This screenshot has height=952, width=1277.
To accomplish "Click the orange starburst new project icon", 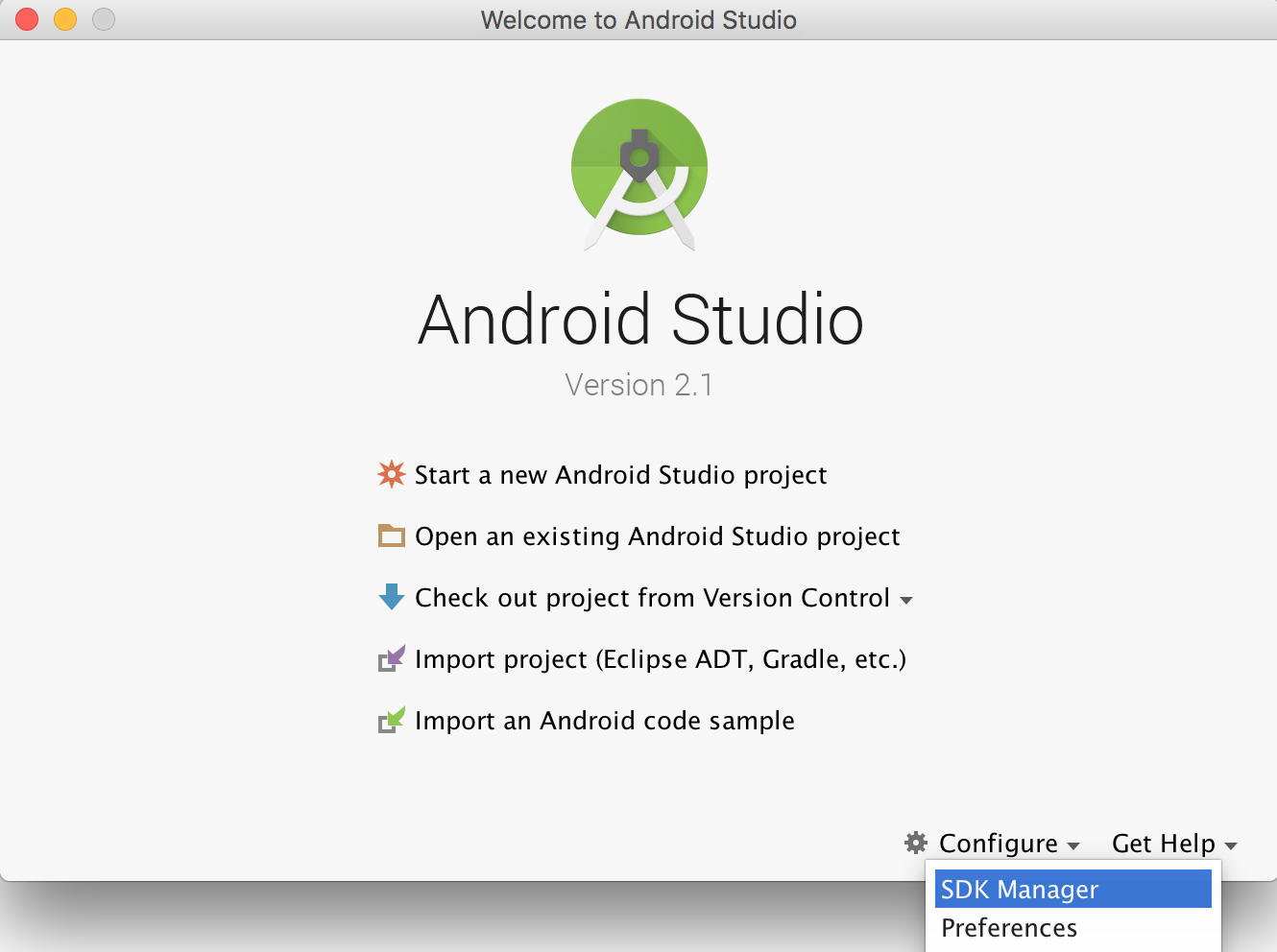I will tap(391, 474).
